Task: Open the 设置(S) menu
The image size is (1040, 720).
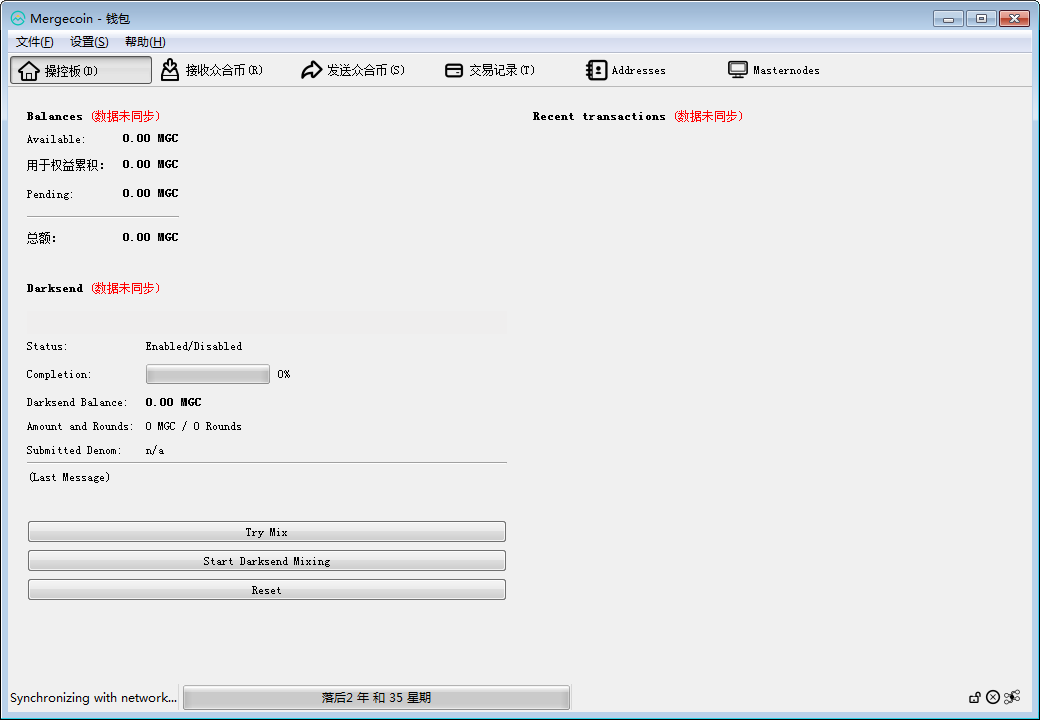Action: 89,42
